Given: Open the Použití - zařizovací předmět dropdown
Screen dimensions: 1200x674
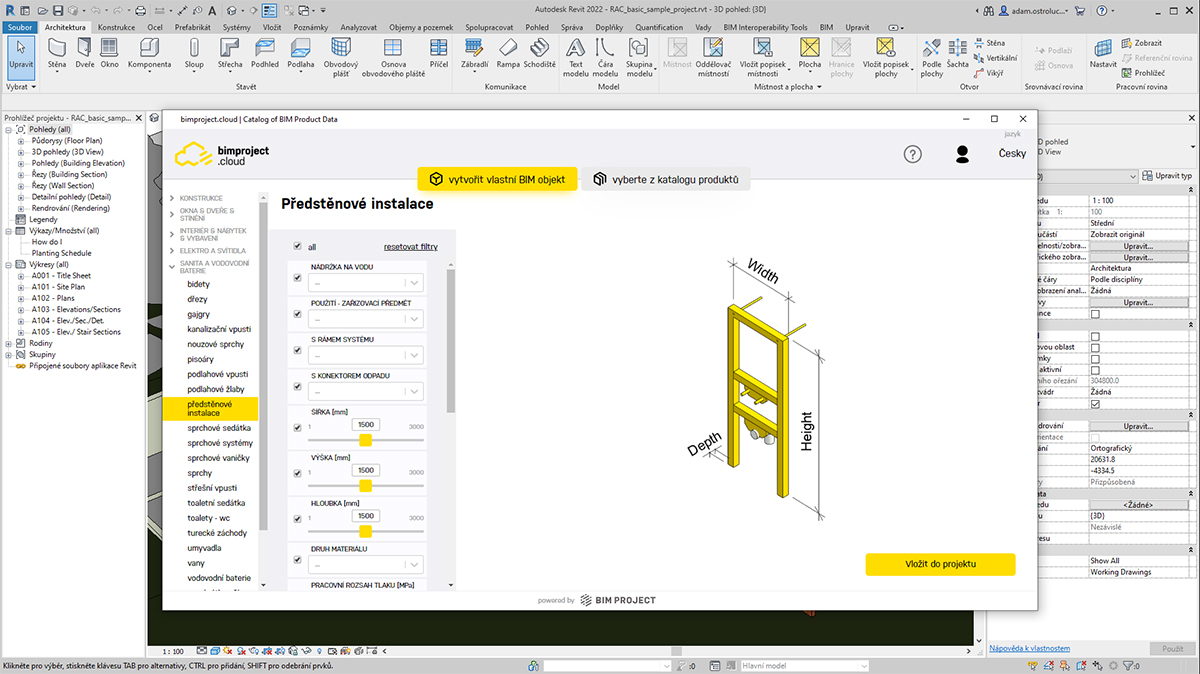Looking at the screenshot, I should pyautogui.click(x=366, y=319).
